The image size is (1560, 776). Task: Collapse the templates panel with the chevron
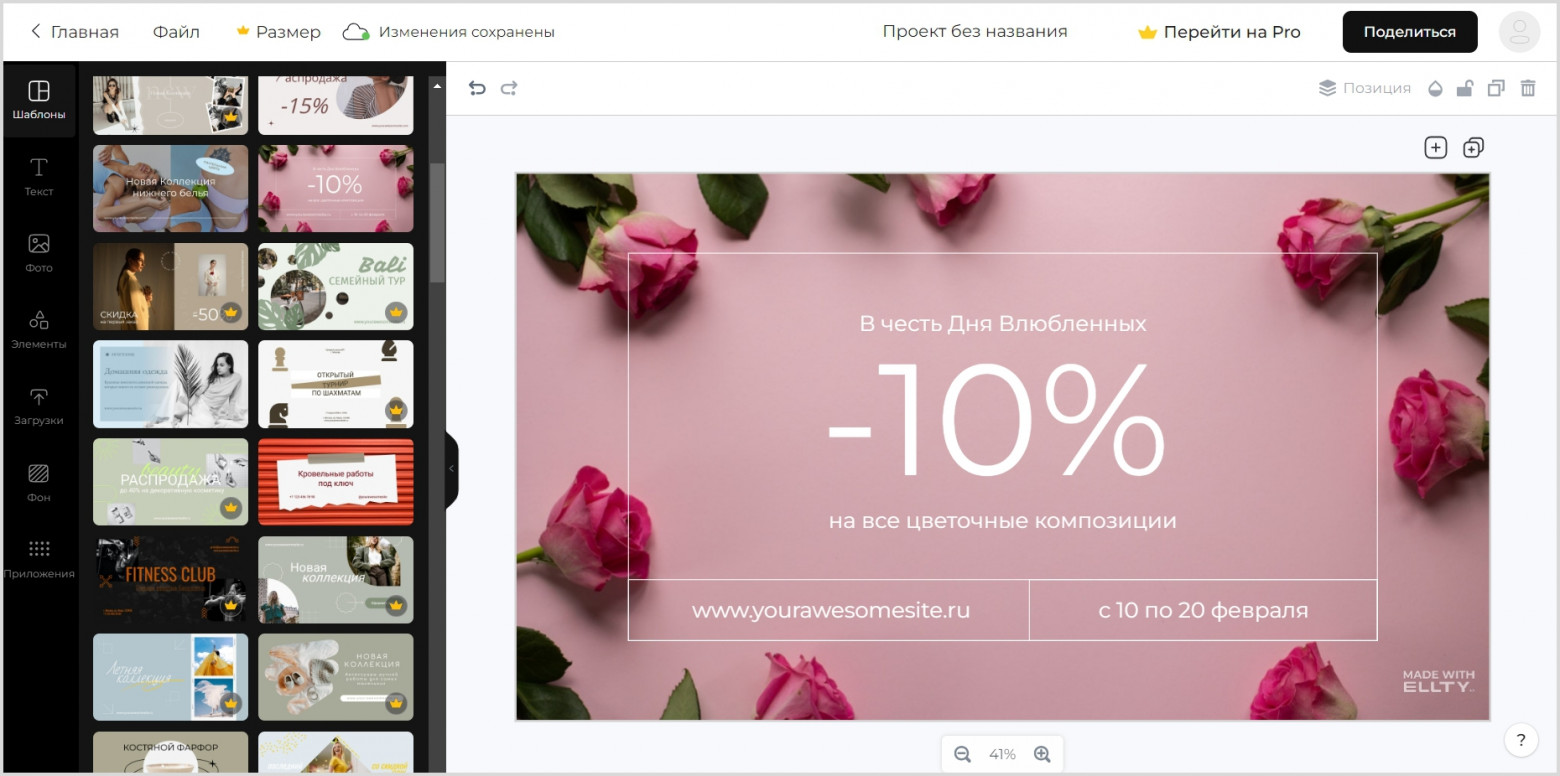click(x=450, y=468)
